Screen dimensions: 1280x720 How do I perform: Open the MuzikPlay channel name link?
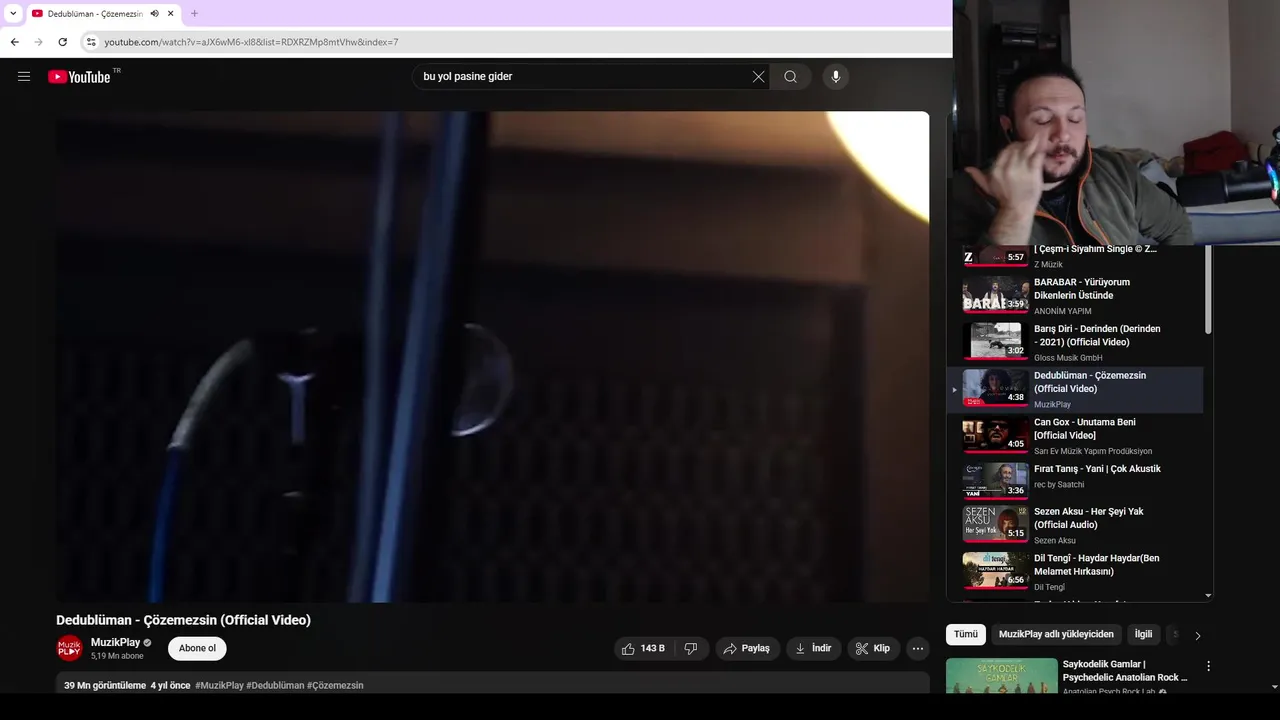click(116, 642)
